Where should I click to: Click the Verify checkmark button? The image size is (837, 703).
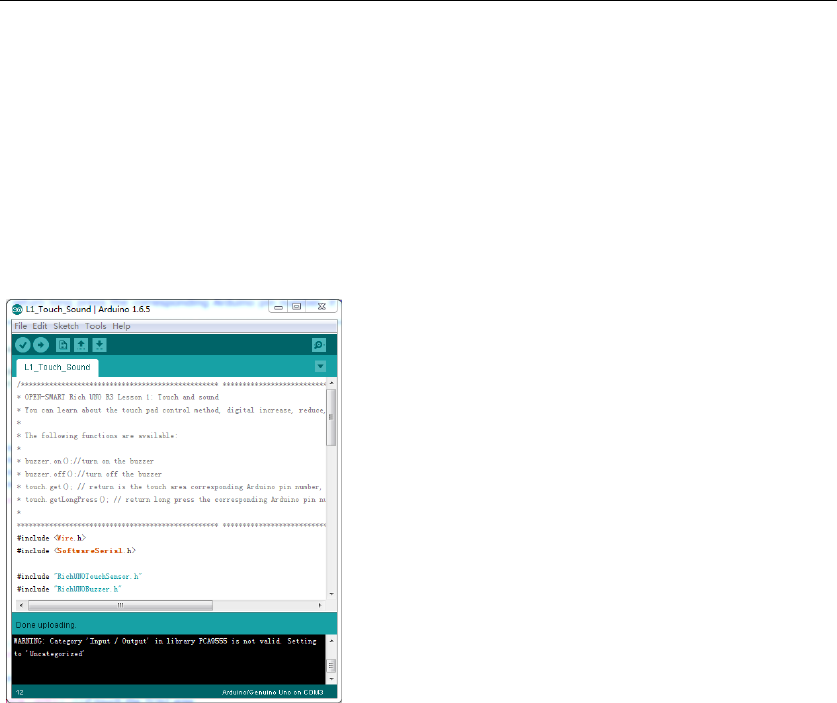(x=22, y=345)
